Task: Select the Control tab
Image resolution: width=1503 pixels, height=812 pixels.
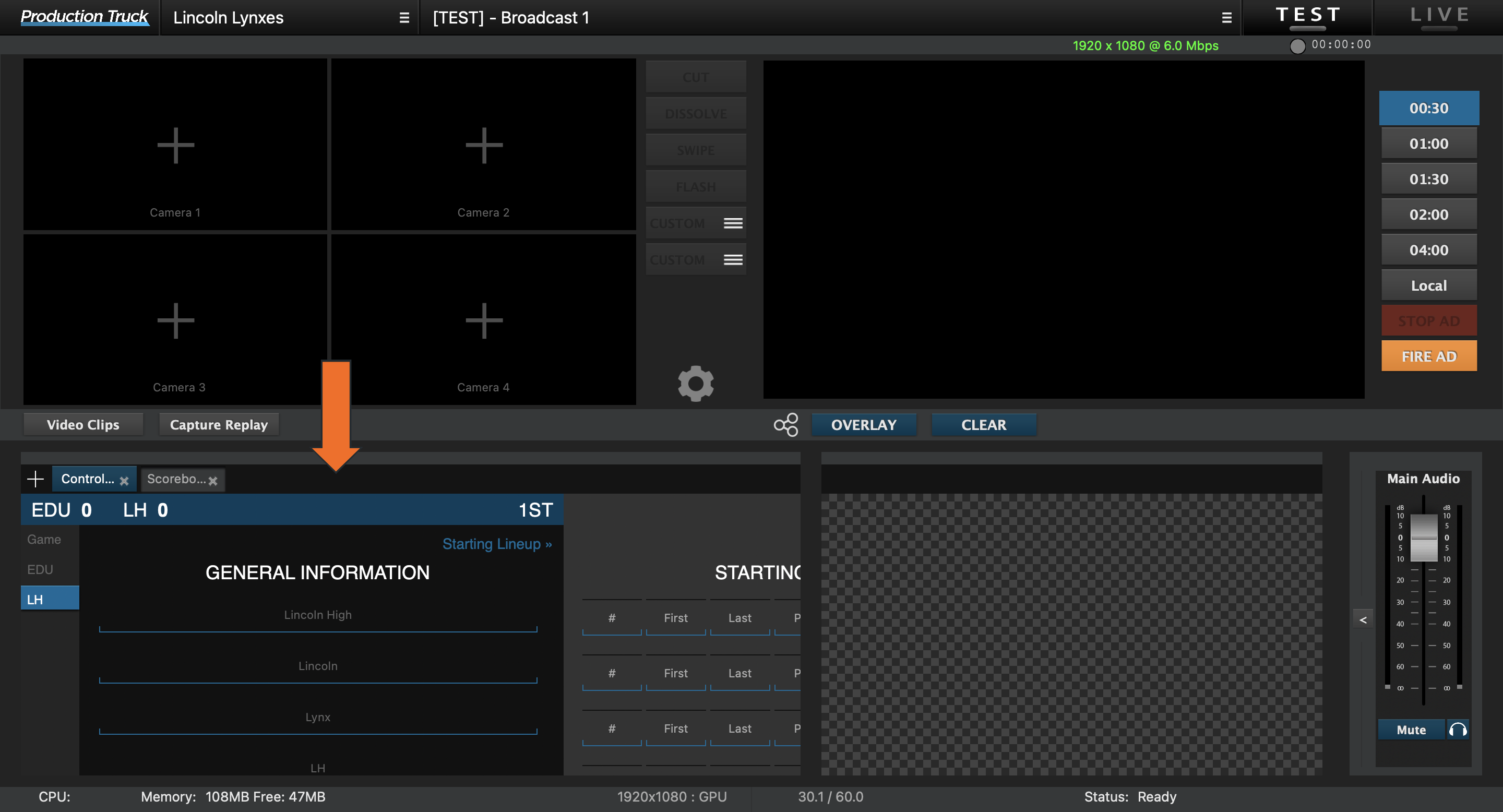Action: (88, 479)
